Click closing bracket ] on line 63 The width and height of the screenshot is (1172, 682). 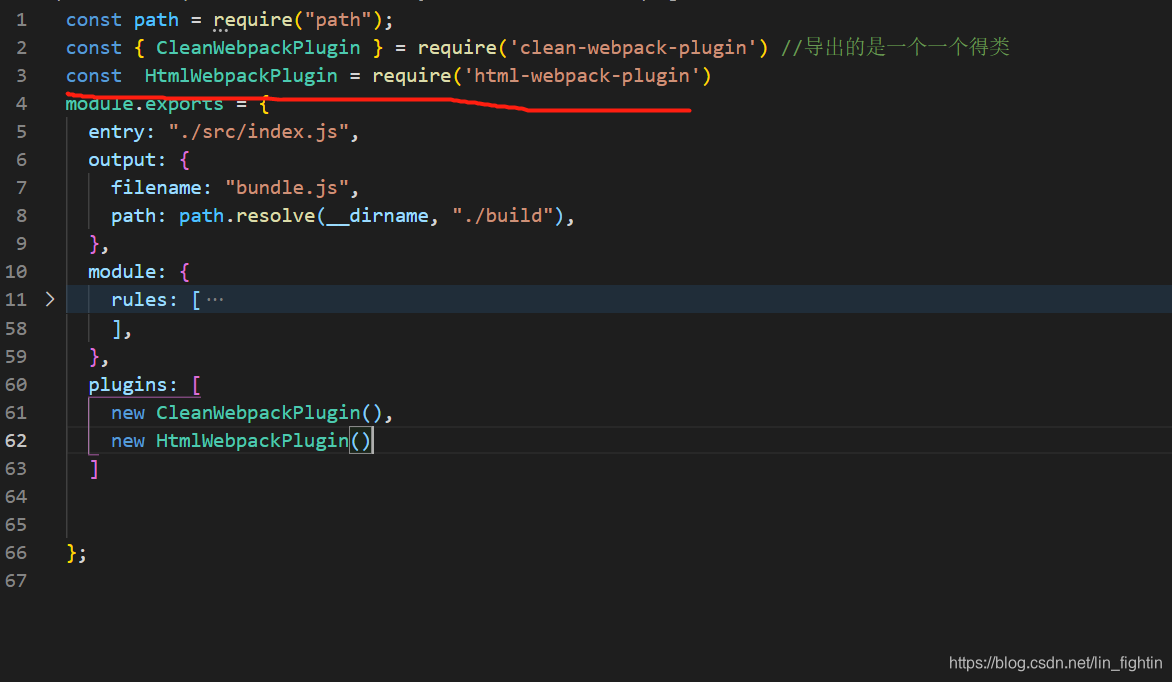pos(94,469)
